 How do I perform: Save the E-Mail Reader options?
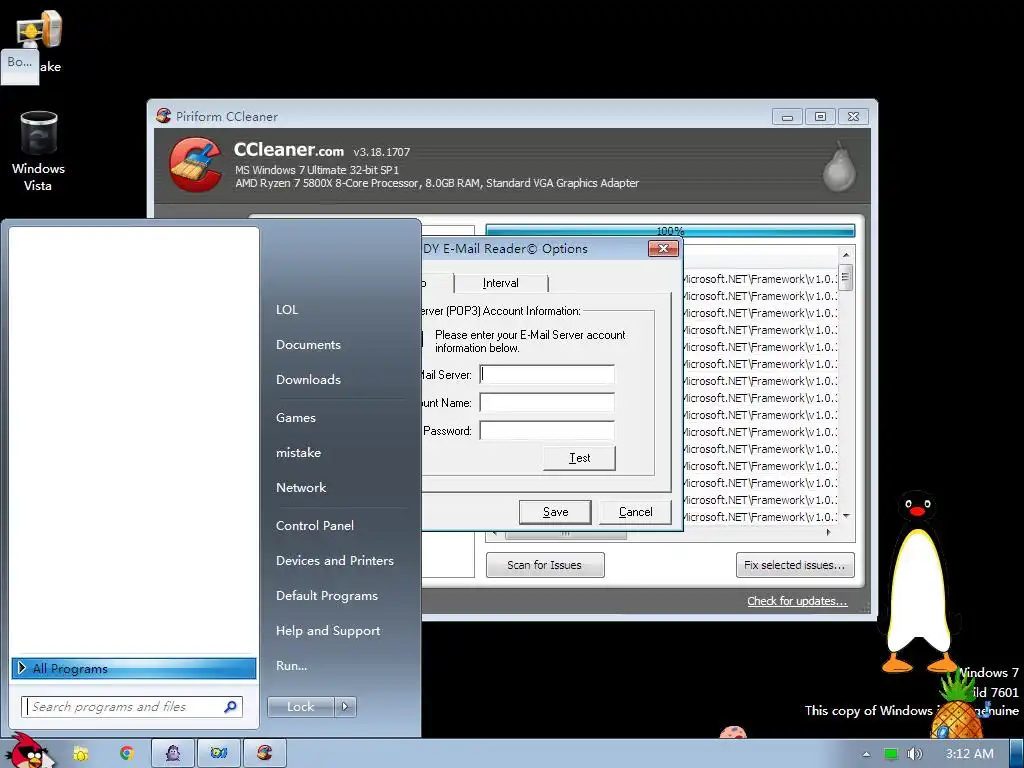555,512
